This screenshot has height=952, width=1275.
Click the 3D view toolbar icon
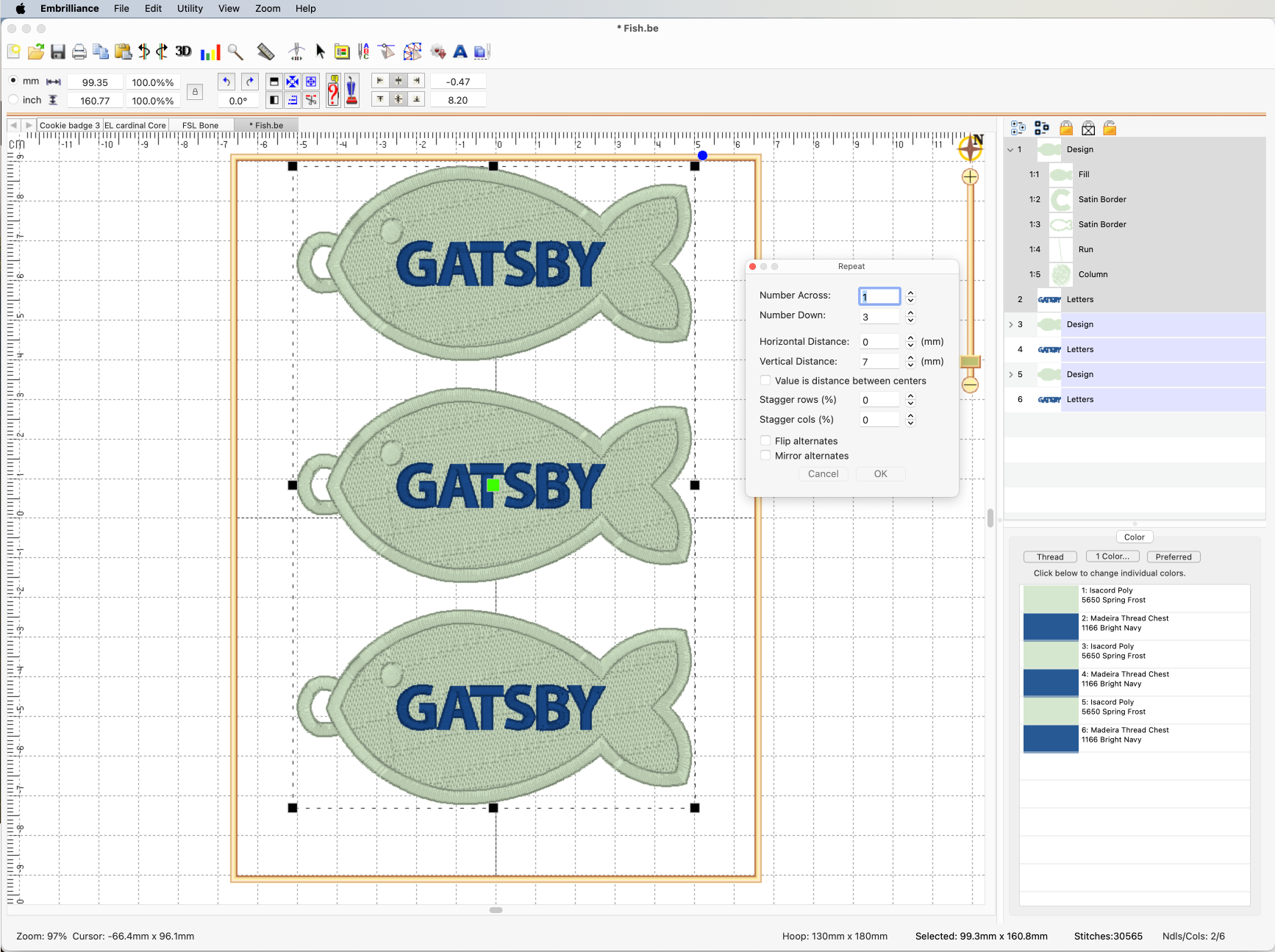[x=183, y=51]
